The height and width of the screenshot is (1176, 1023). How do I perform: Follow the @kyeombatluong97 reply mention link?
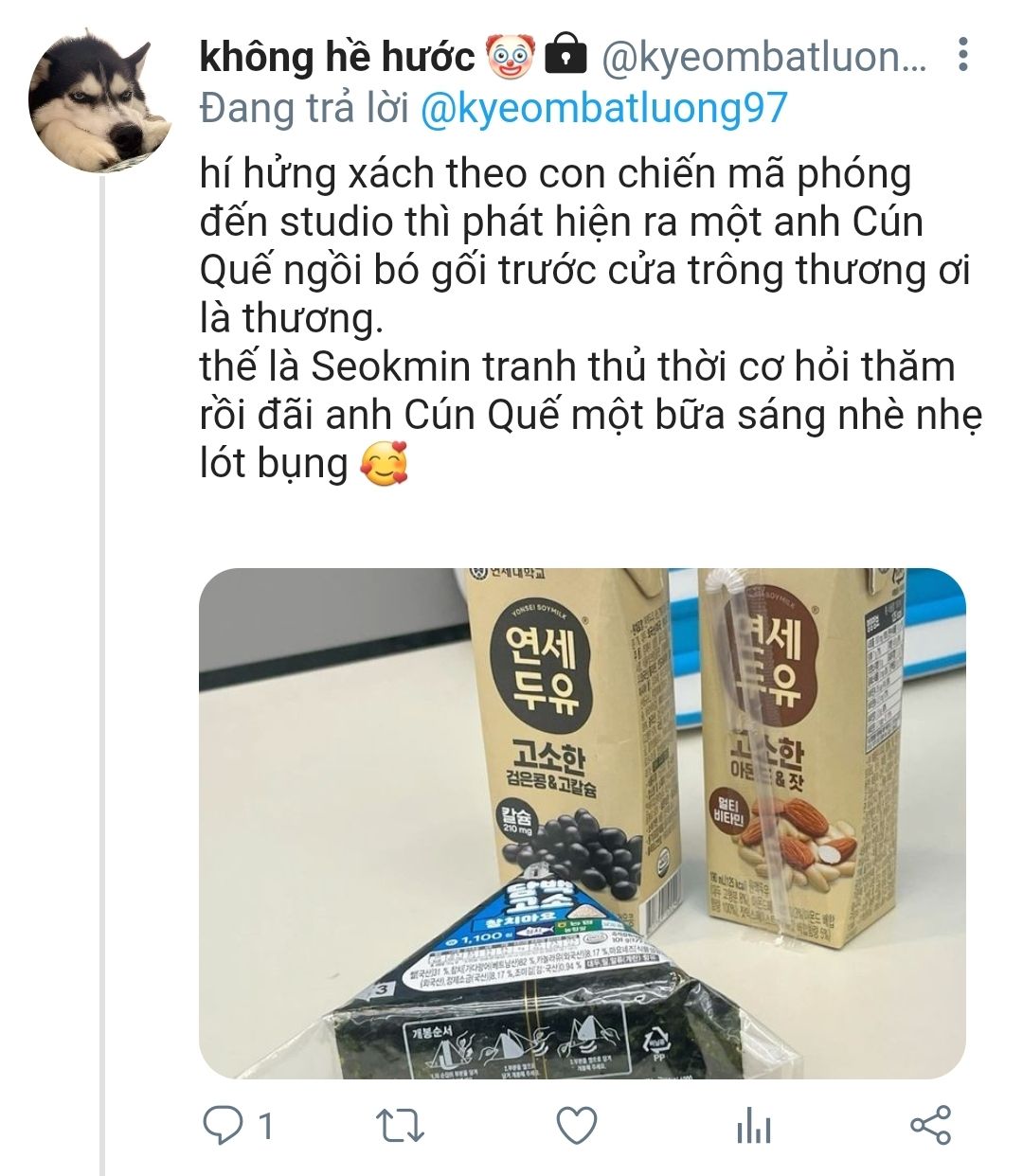(602, 108)
